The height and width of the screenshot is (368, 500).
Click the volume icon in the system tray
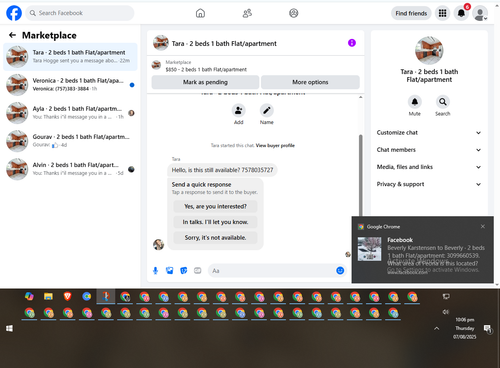pos(446,312)
